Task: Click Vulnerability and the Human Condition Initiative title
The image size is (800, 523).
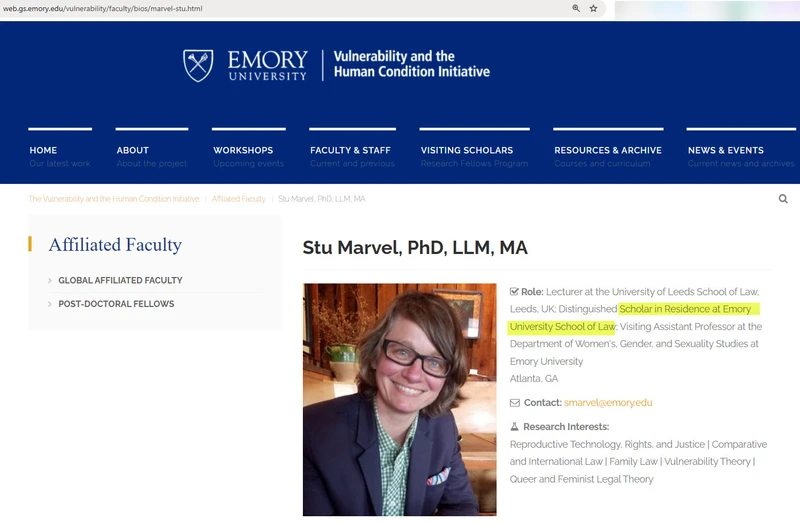Action: tap(412, 64)
